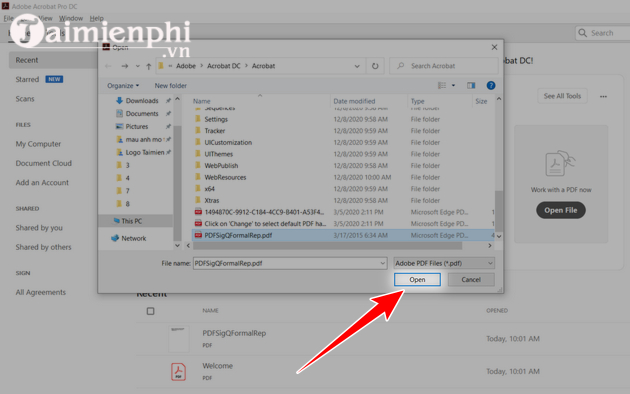Sort files by the Size column
Image resolution: width=630 pixels, height=394 pixels.
tap(481, 101)
